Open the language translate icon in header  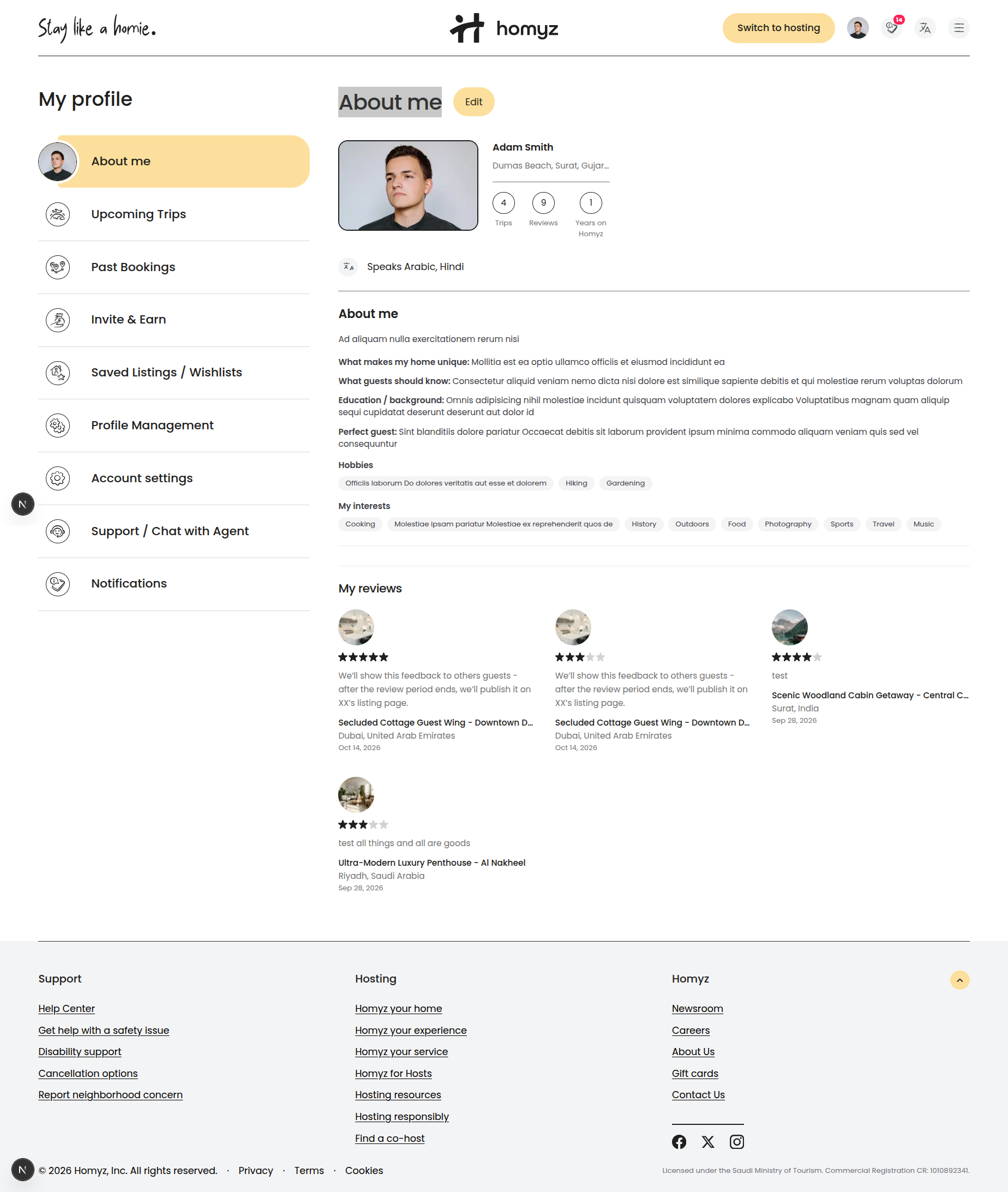[925, 28]
